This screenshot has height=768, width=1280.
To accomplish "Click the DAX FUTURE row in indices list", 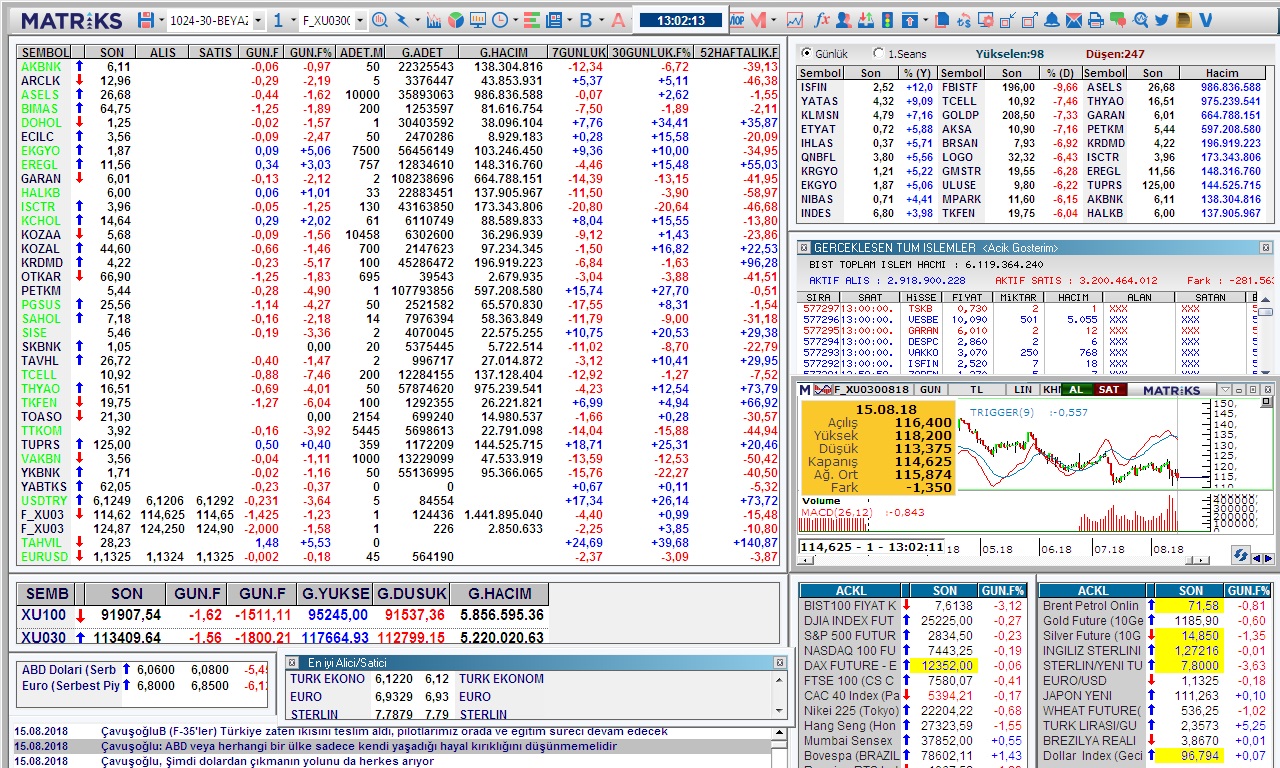I will (x=914, y=665).
